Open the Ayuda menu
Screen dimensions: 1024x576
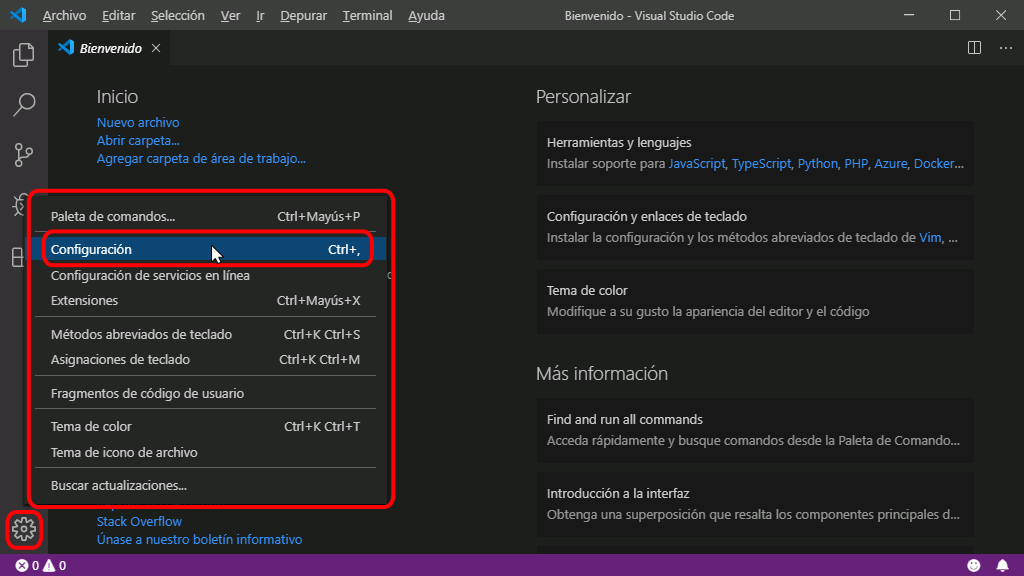point(426,15)
